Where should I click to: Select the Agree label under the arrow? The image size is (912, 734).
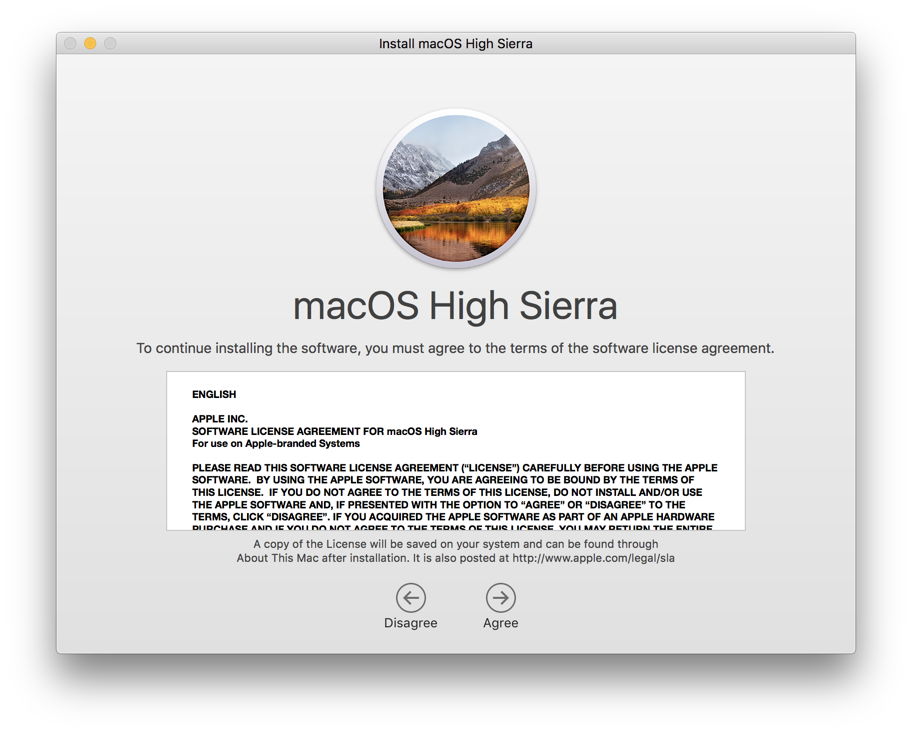tap(500, 622)
